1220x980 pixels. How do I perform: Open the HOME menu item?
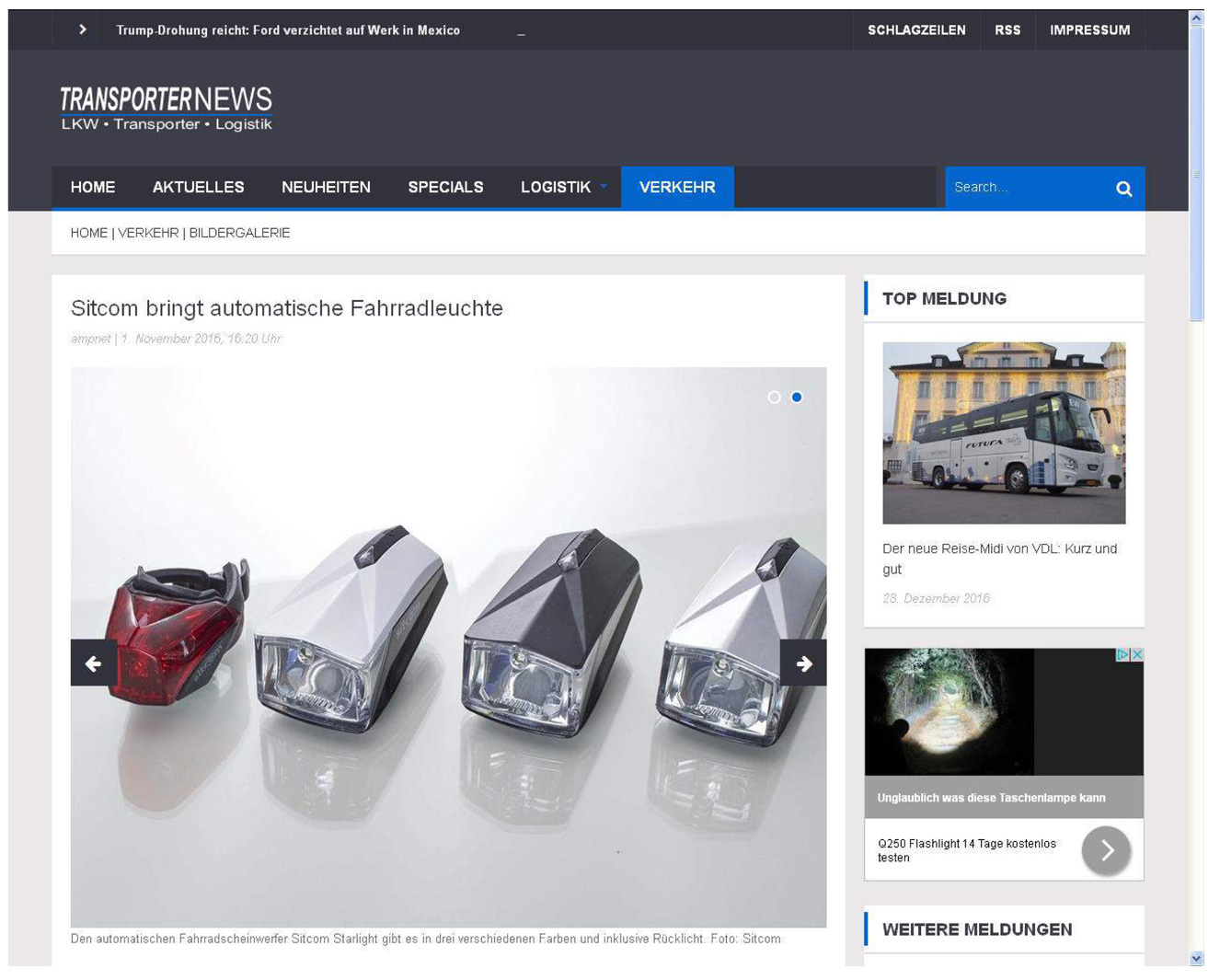(x=93, y=187)
